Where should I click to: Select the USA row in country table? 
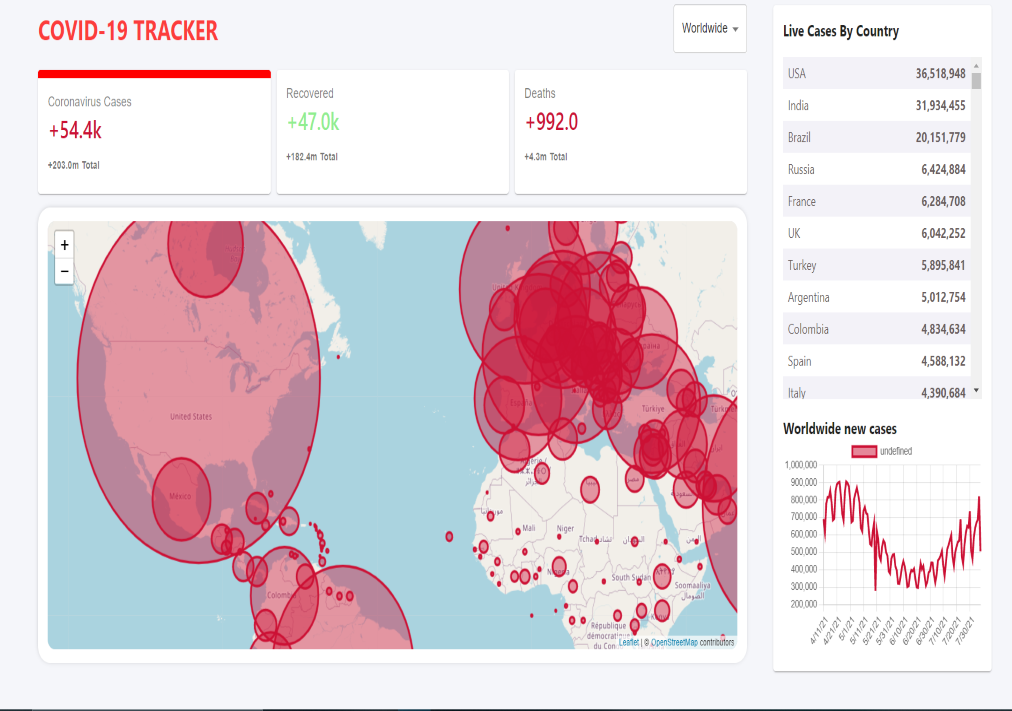click(875, 74)
